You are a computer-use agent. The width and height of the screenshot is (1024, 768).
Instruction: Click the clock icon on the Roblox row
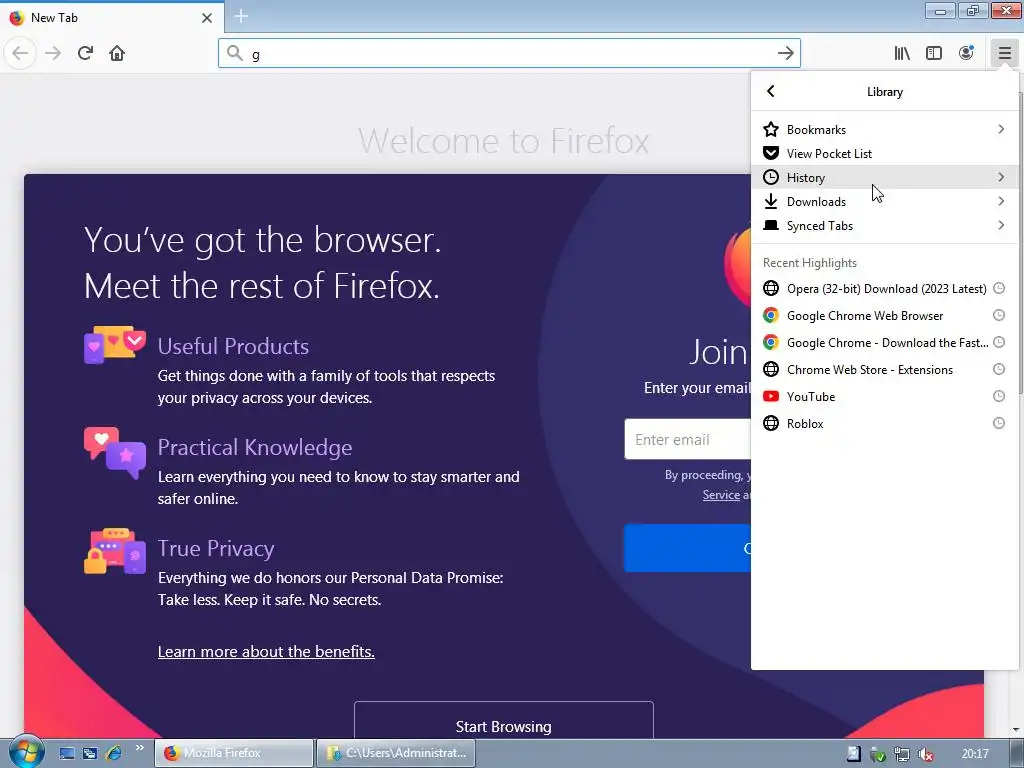pos(999,423)
